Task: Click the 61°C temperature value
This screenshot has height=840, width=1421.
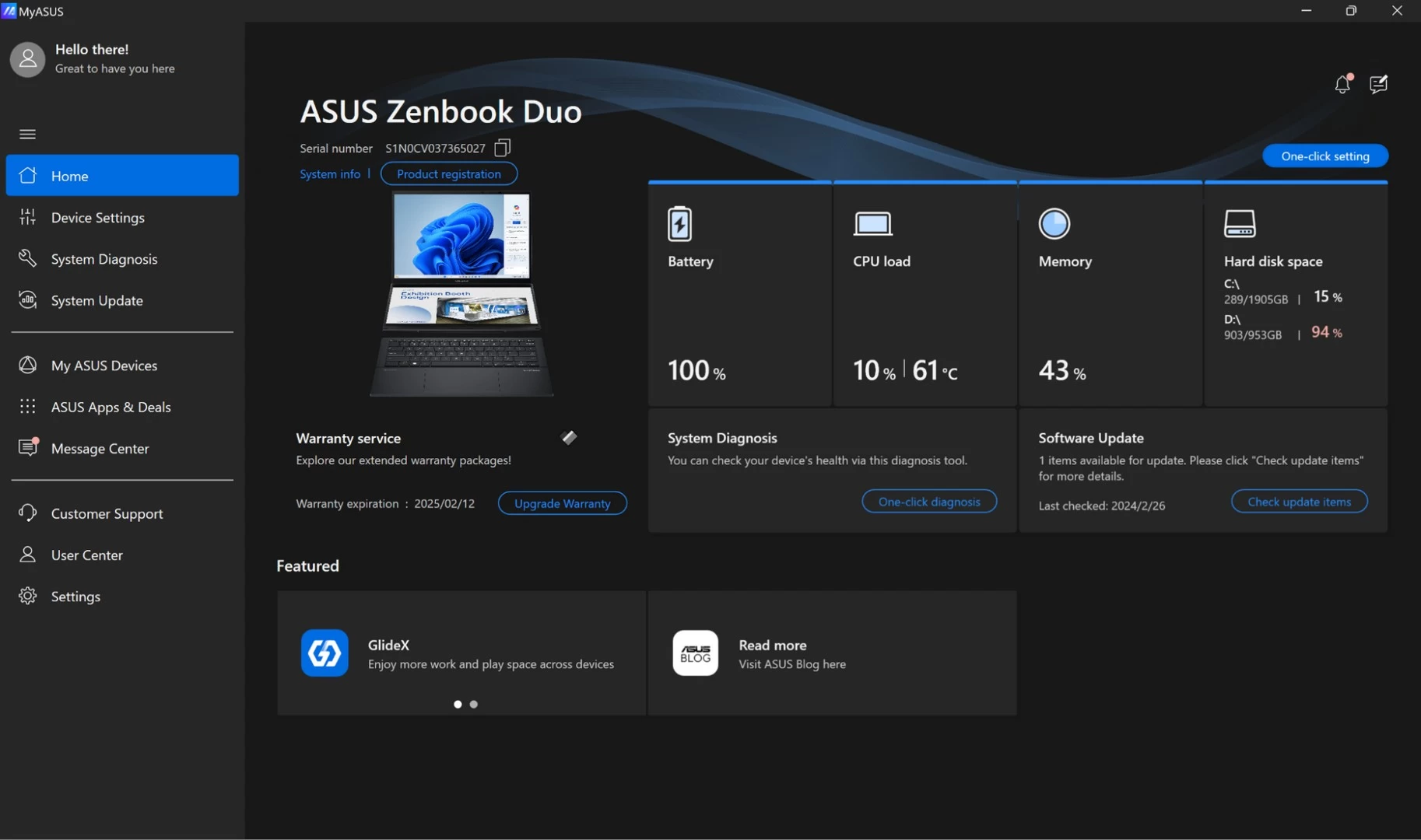Action: [935, 370]
